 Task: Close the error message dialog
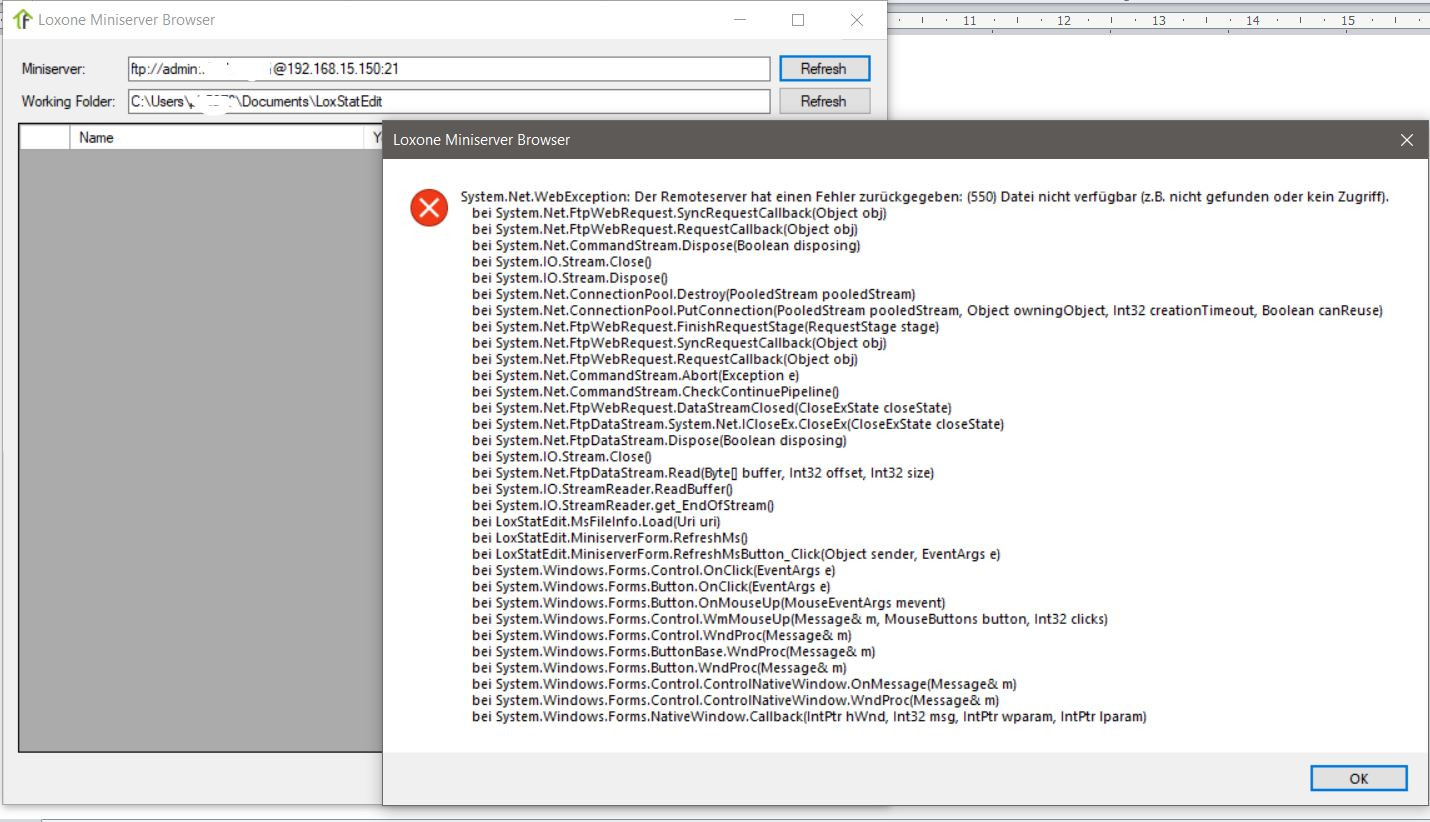click(1407, 140)
